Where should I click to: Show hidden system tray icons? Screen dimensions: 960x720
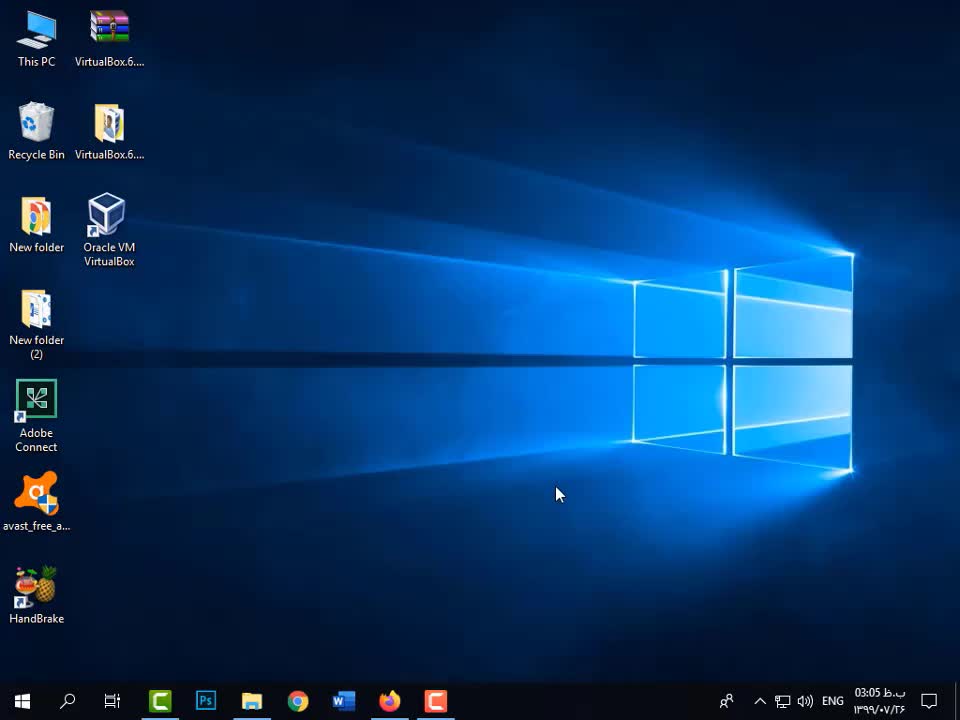[759, 701]
